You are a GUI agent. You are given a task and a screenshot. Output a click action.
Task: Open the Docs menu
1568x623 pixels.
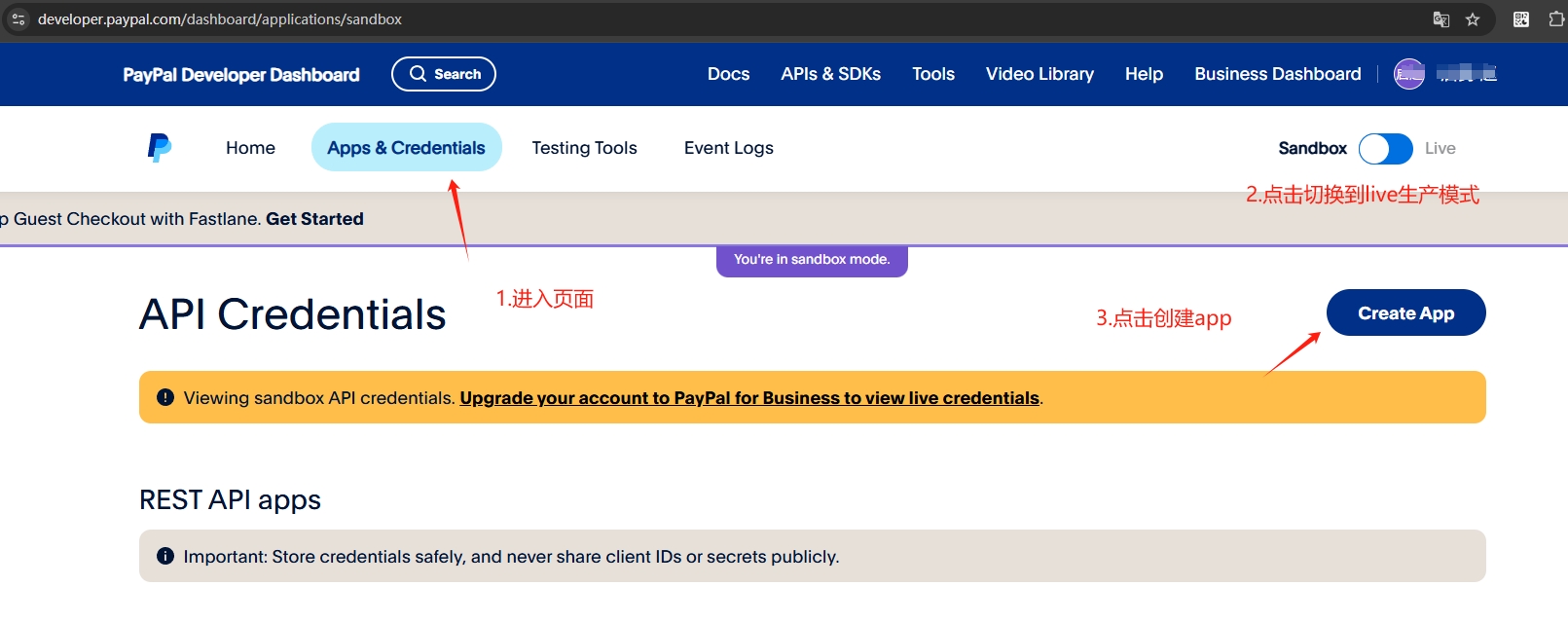point(728,74)
